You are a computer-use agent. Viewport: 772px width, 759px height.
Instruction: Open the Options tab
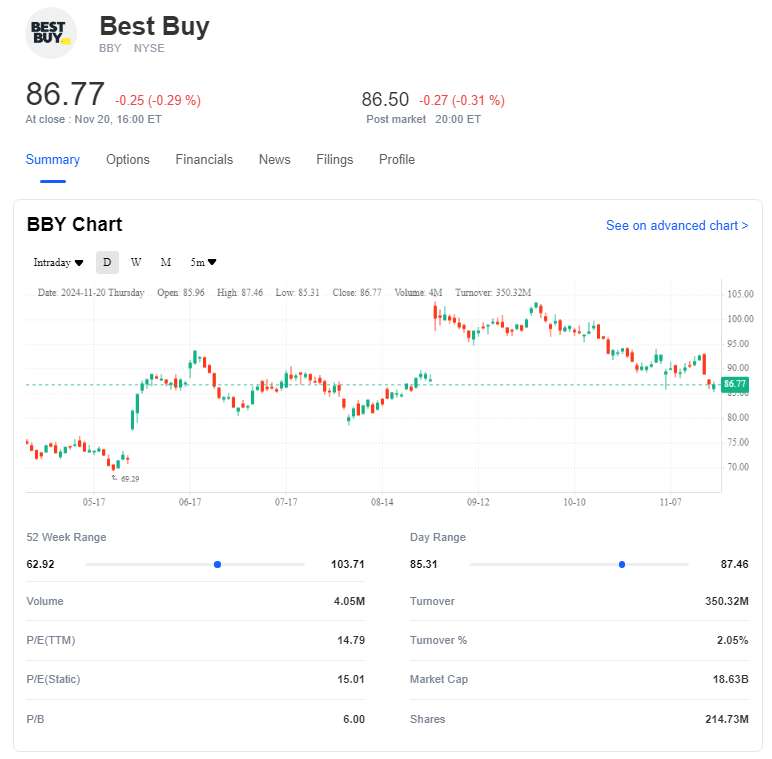point(128,160)
